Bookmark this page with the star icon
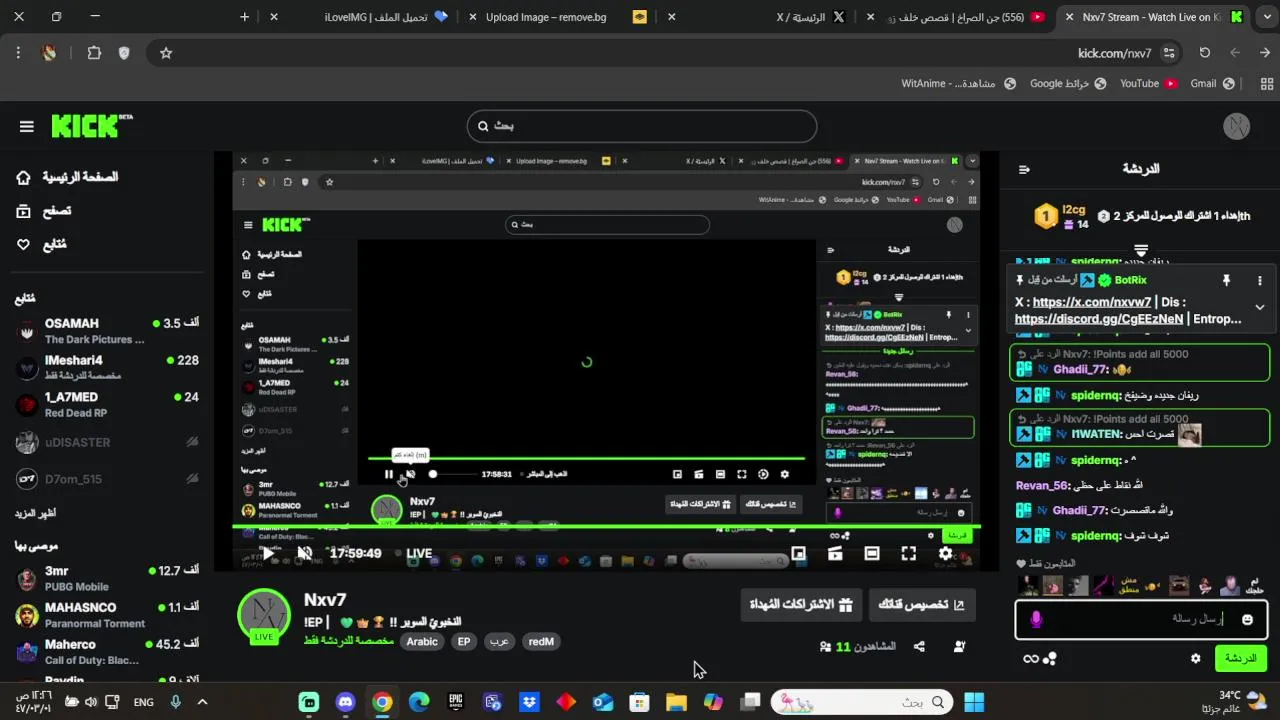 point(166,53)
